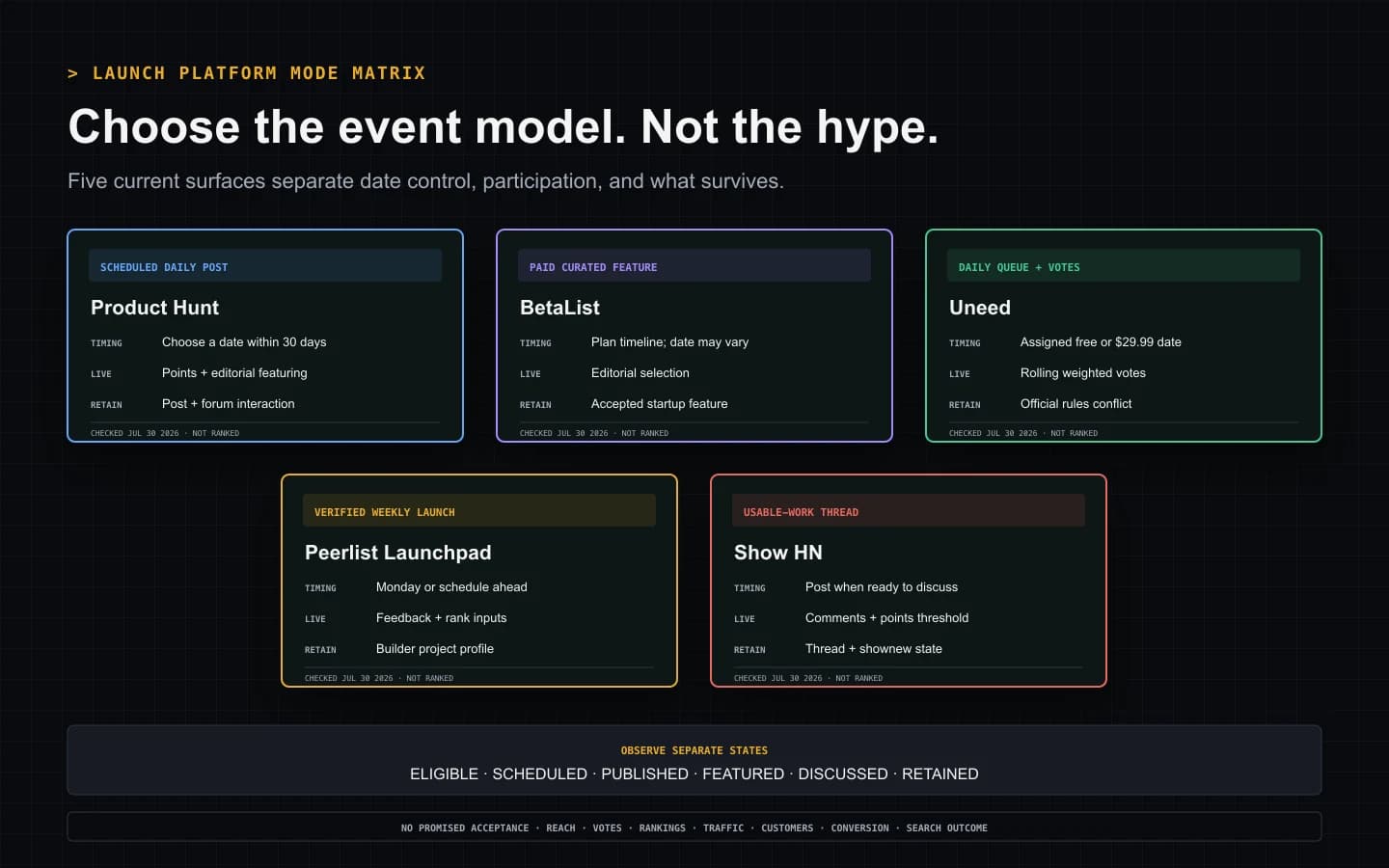Open the BetaList card title
The image size is (1389, 868).
click(559, 308)
